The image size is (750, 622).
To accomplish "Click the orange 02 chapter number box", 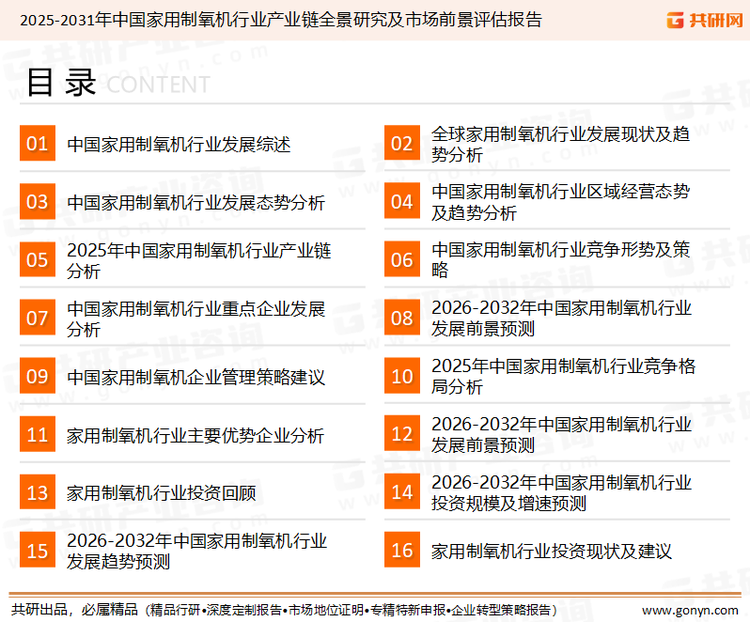I will point(402,143).
